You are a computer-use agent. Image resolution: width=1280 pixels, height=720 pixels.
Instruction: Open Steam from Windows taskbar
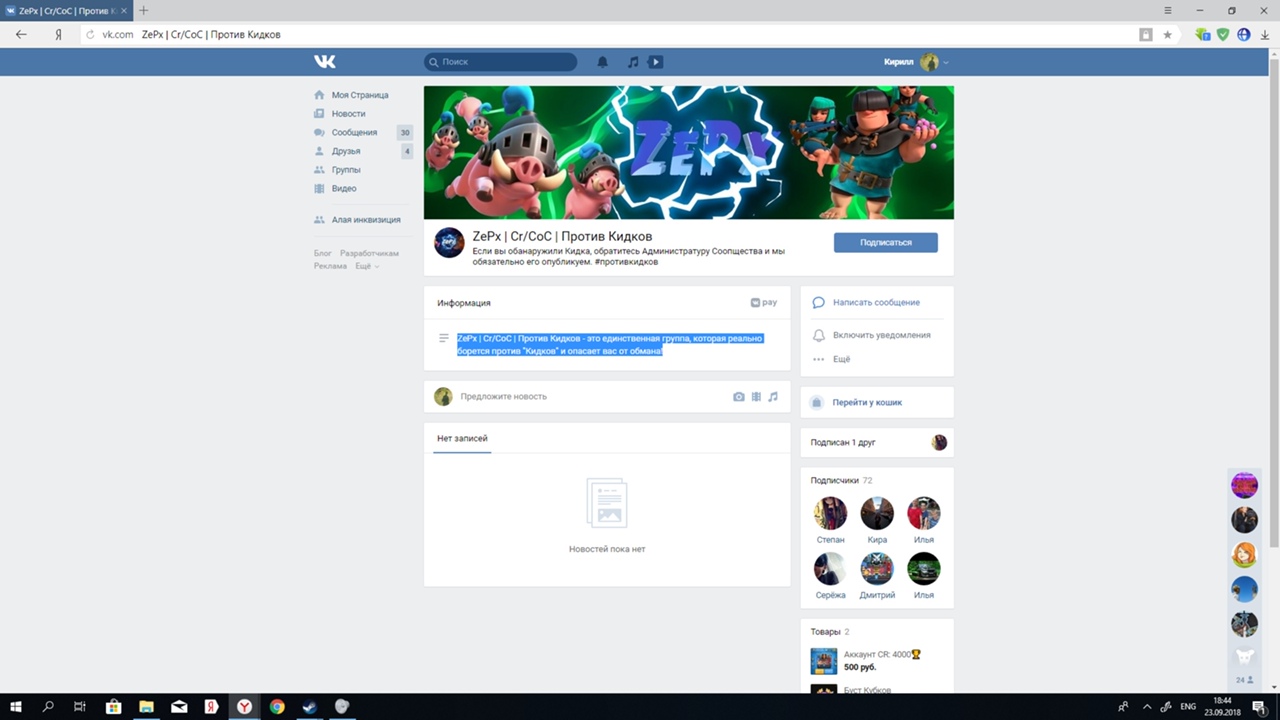[x=309, y=707]
